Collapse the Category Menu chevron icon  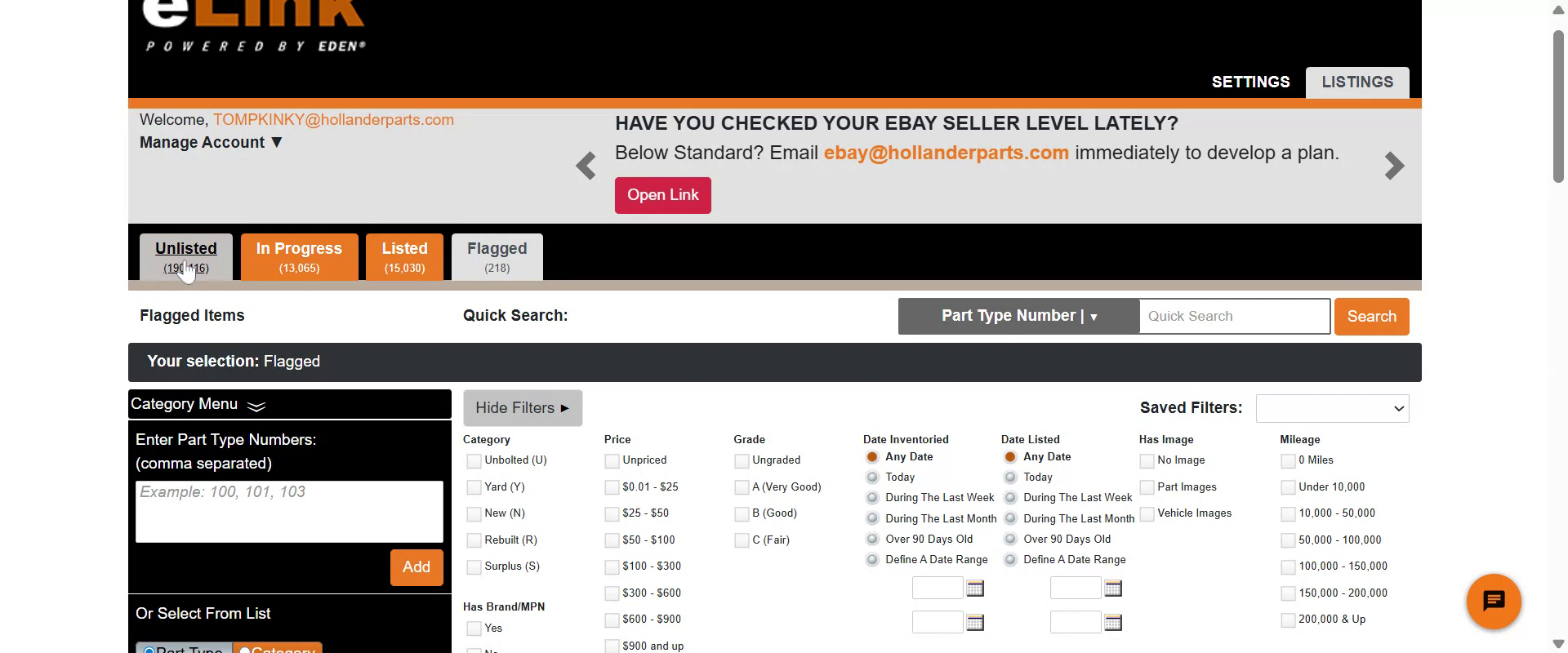[x=256, y=406]
